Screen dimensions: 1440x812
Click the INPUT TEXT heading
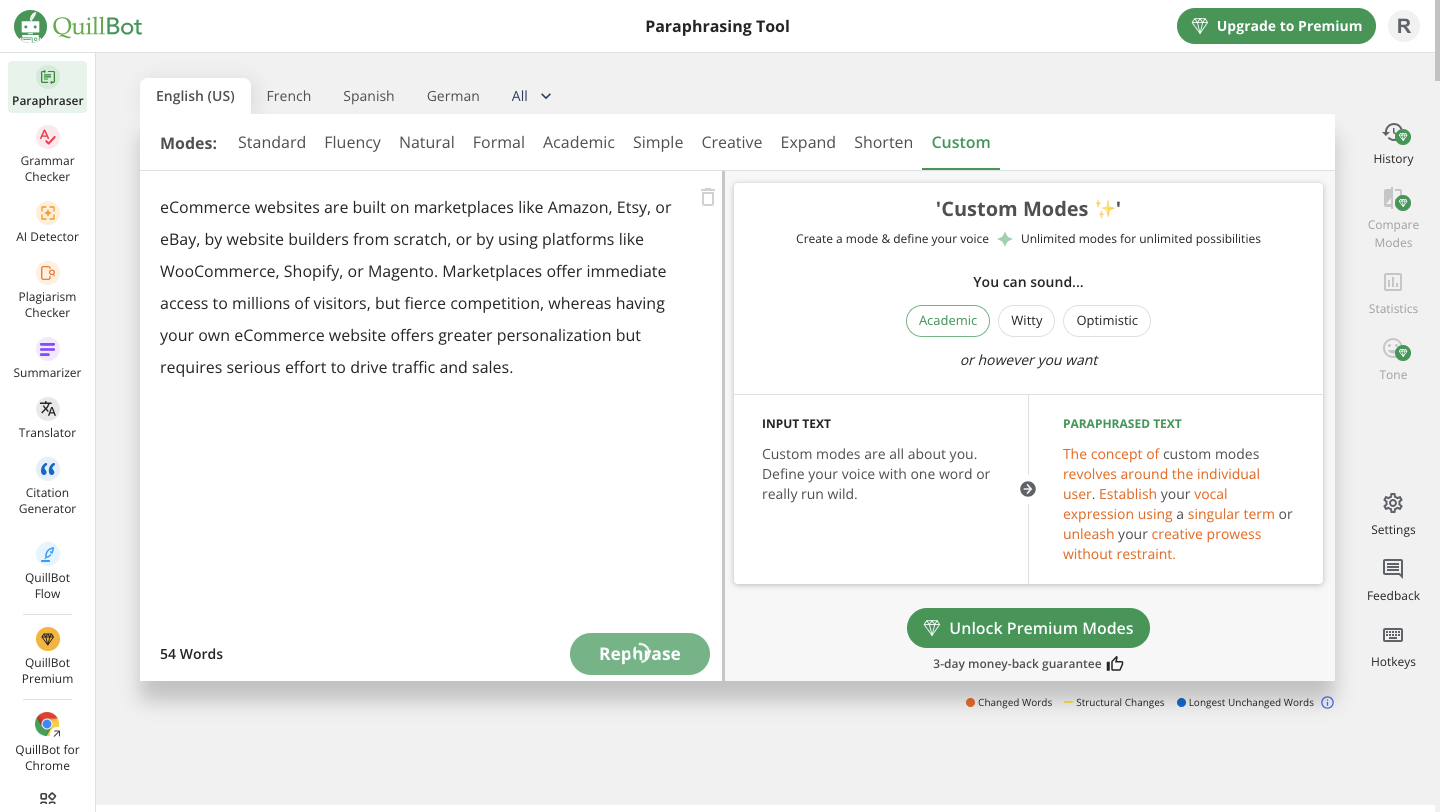click(x=796, y=424)
